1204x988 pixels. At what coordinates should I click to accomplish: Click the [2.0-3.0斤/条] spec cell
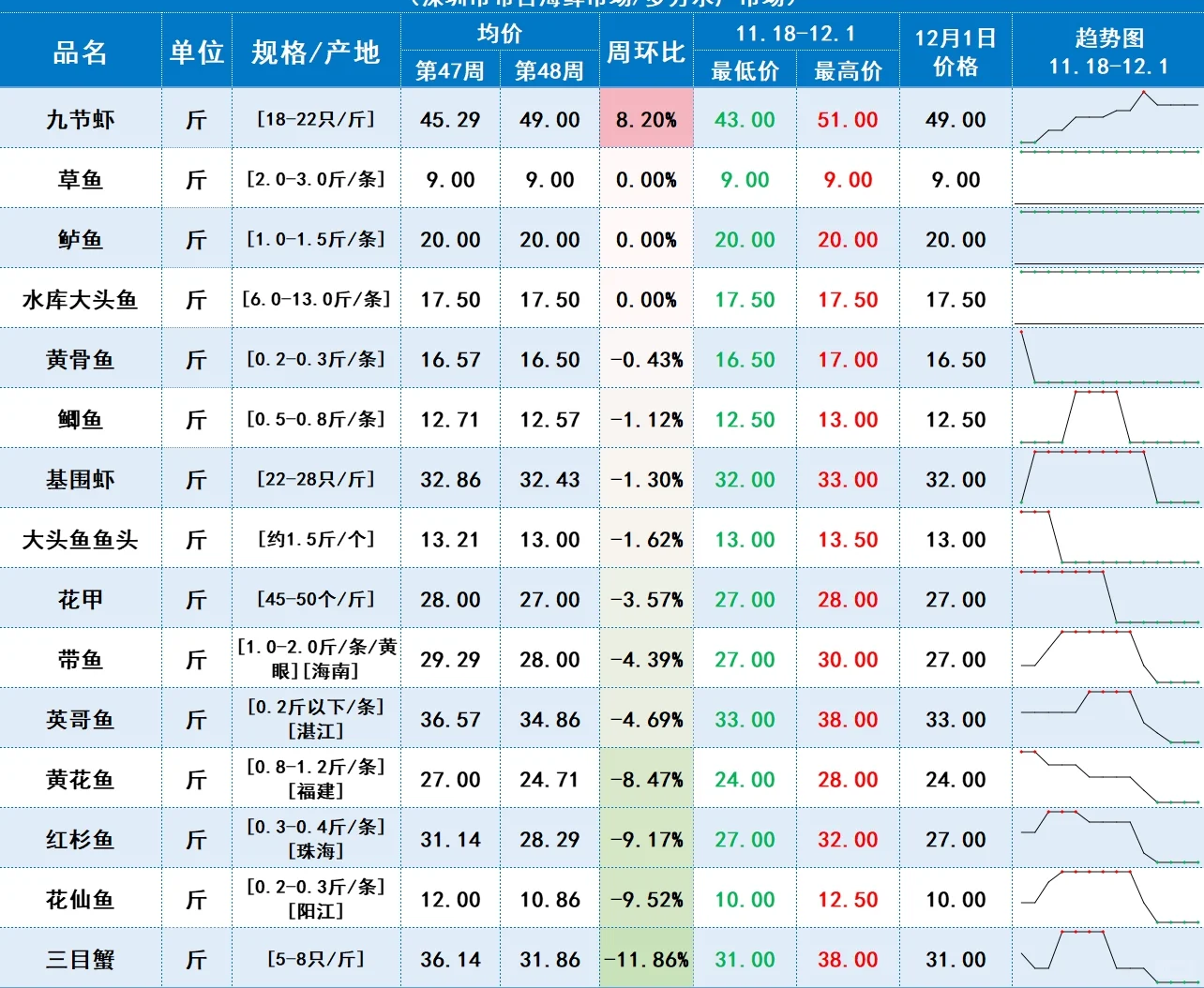point(316,179)
